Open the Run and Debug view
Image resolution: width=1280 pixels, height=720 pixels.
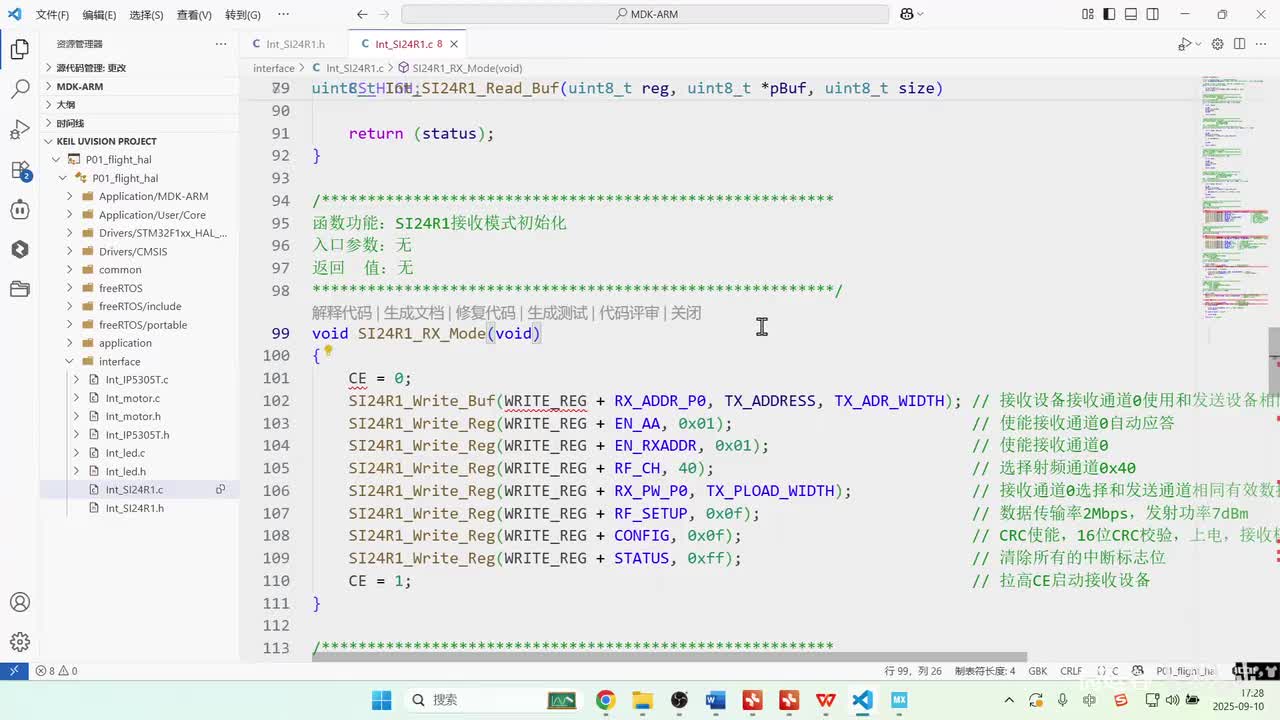click(x=20, y=129)
